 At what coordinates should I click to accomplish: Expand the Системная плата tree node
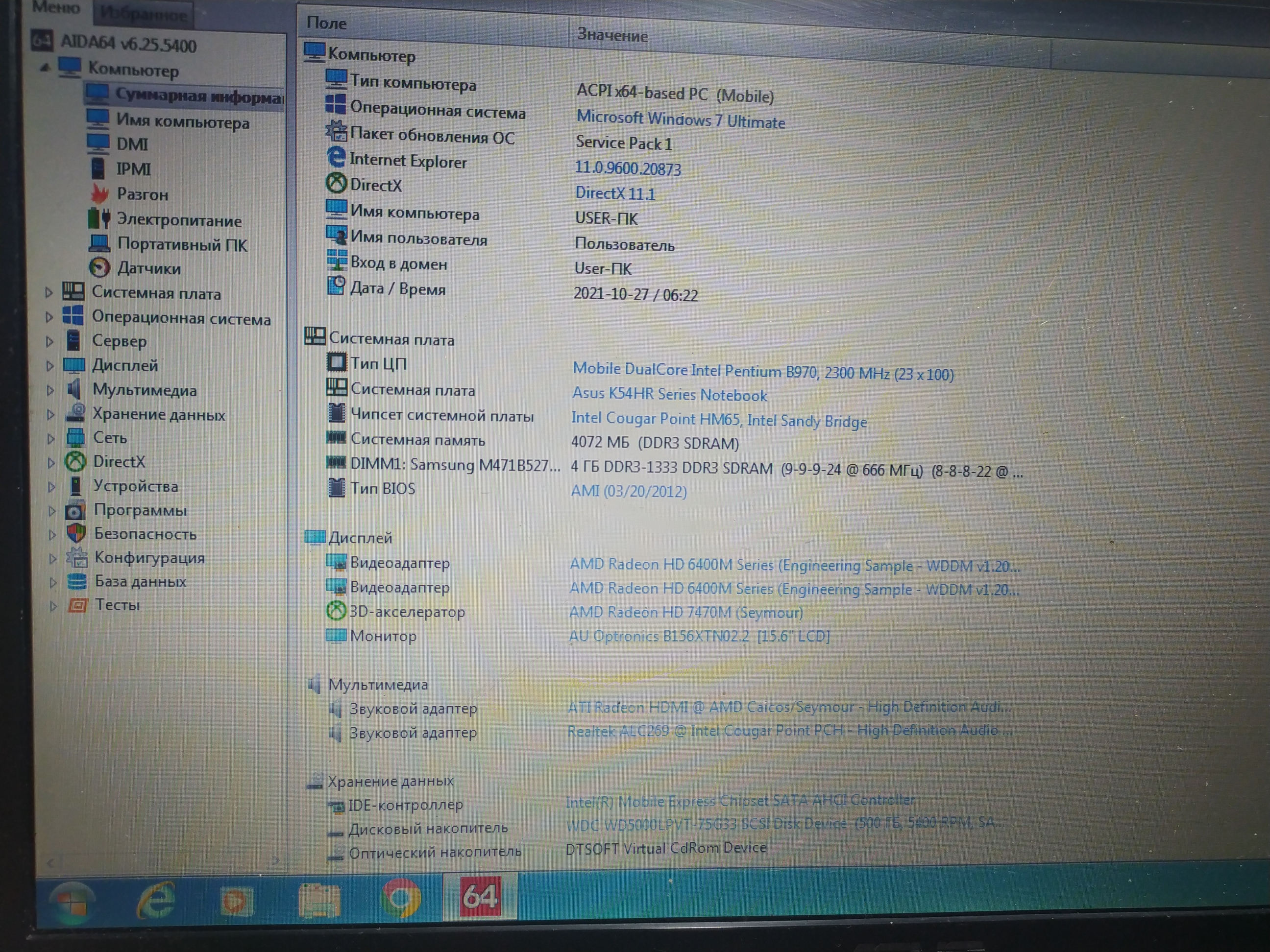tap(49, 293)
